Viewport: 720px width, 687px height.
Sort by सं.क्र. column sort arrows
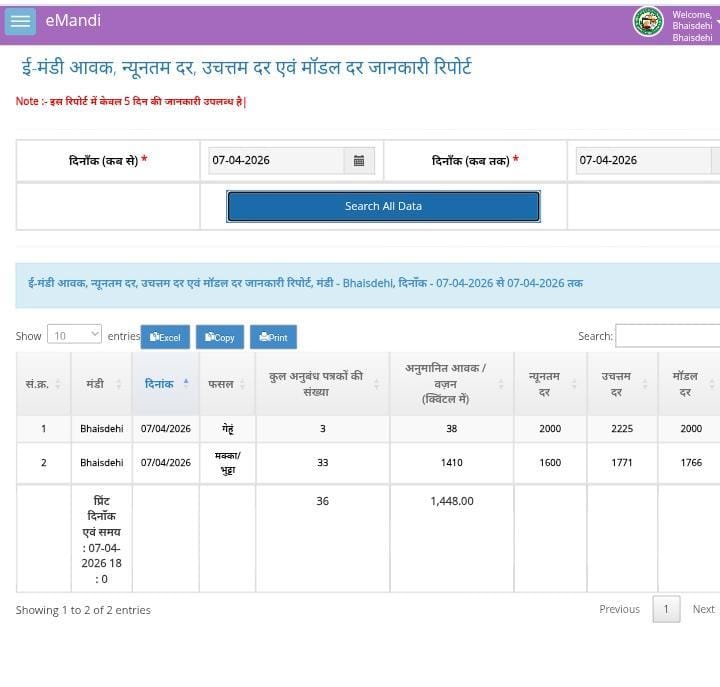point(57,384)
